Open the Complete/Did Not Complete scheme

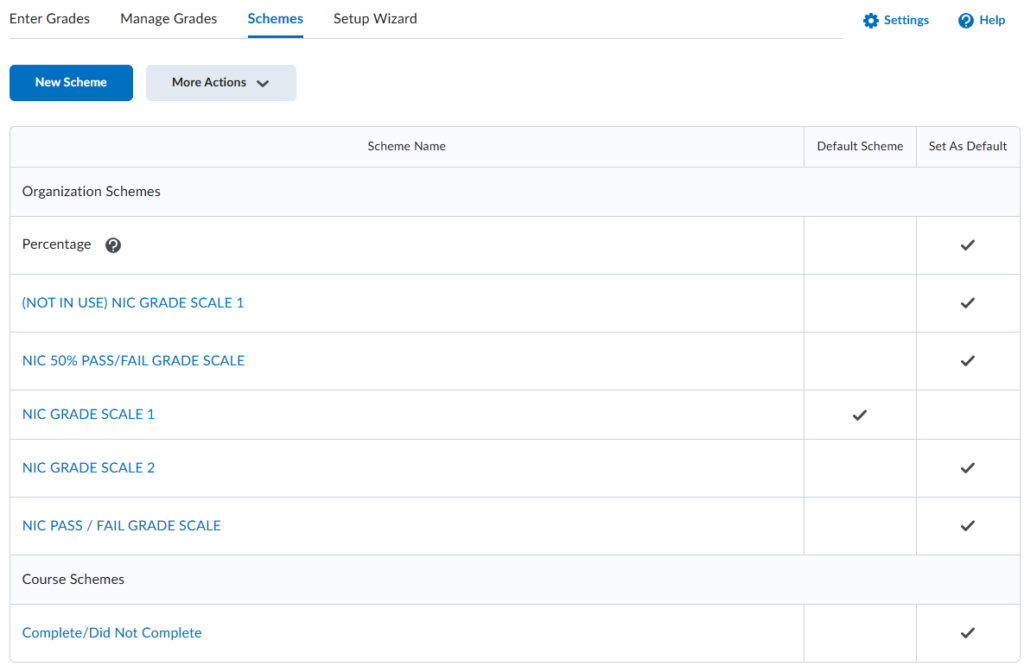coord(112,633)
